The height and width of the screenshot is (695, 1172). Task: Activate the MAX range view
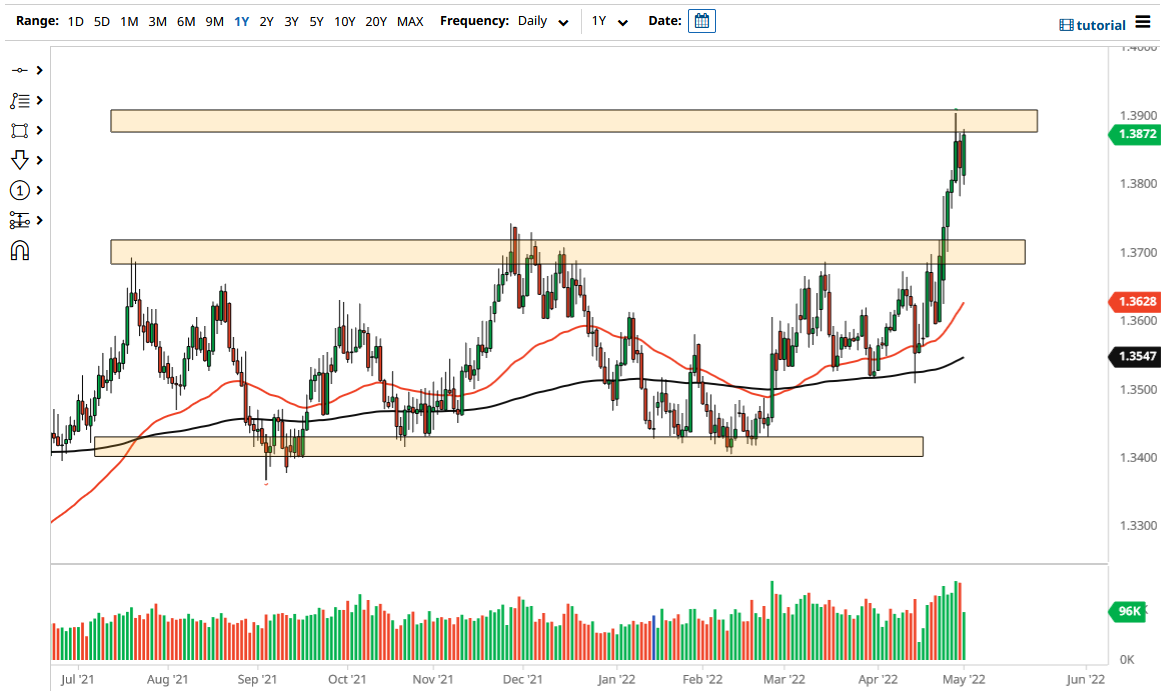(410, 21)
